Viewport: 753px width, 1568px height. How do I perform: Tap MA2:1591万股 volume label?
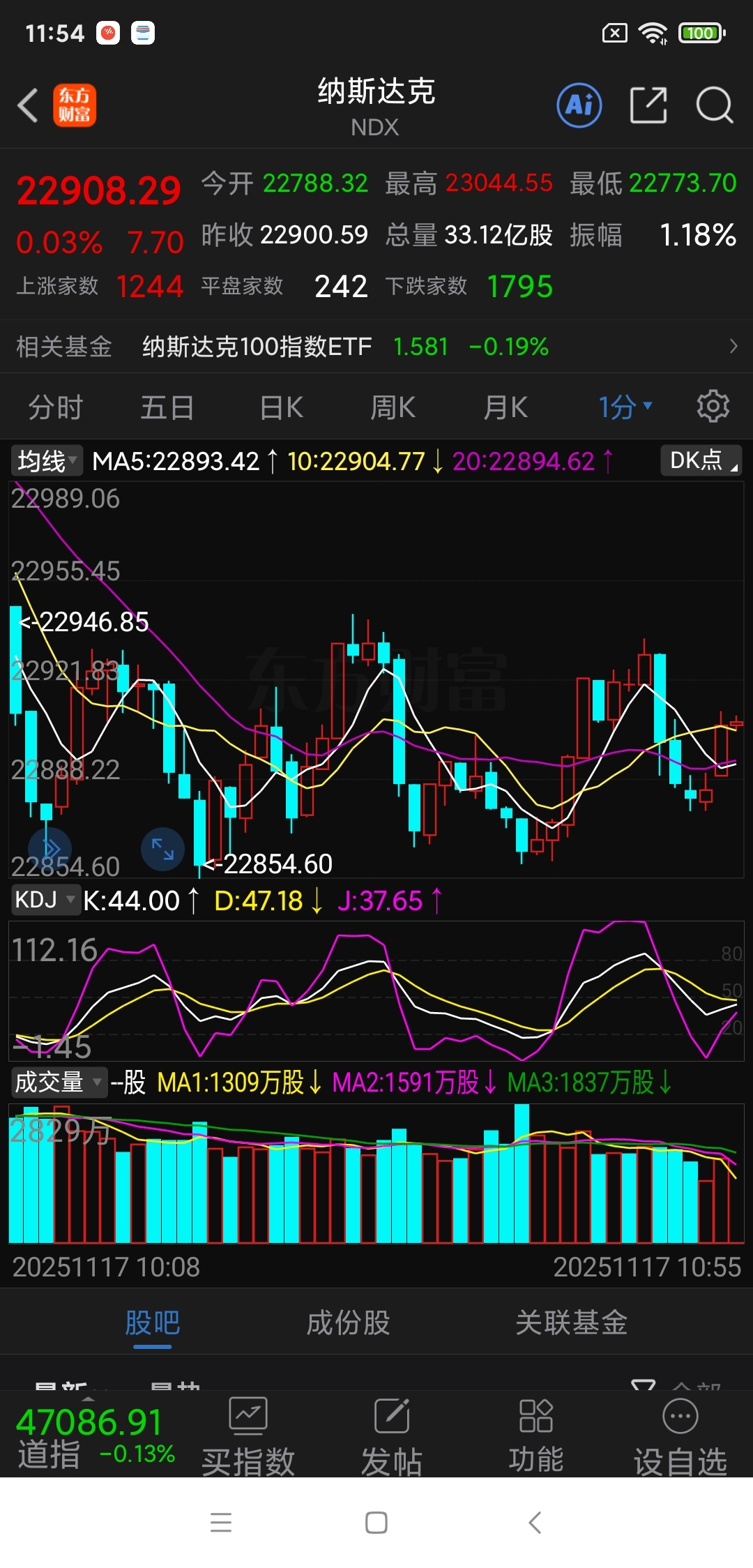415,1082
